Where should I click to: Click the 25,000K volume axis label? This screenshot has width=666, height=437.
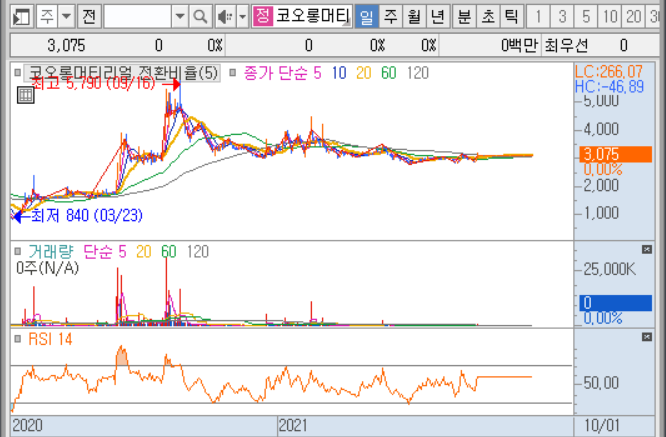pyautogui.click(x=610, y=269)
